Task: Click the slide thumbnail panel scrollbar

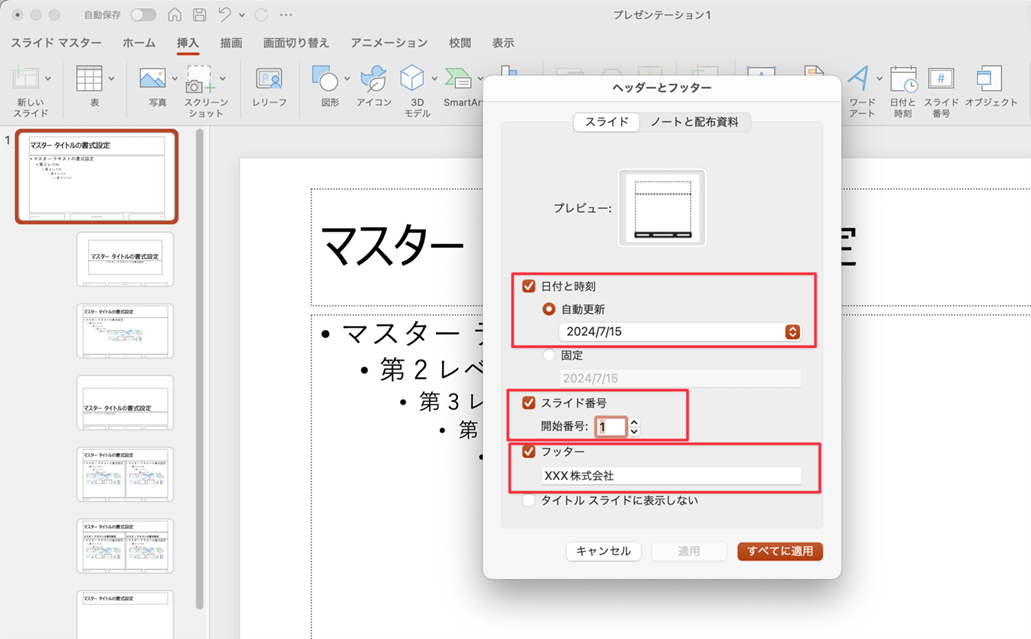Action: tap(199, 368)
